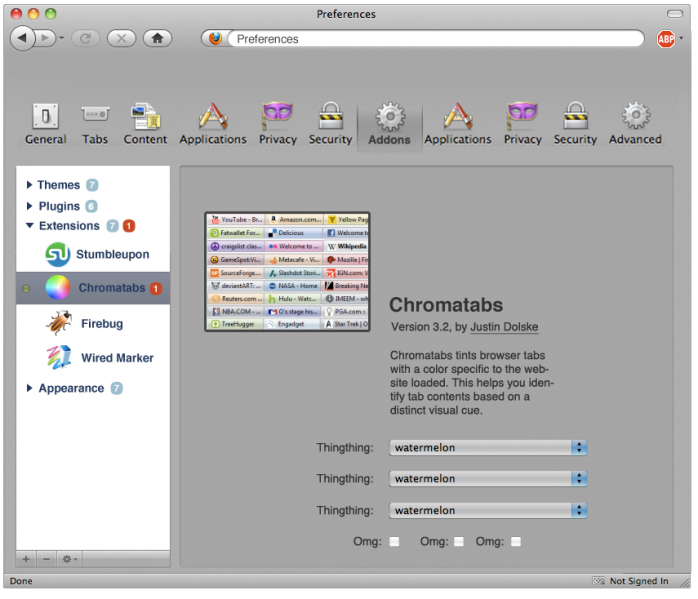The image size is (698, 599).
Task: Open the first Applications pane left of Addons
Action: click(213, 124)
